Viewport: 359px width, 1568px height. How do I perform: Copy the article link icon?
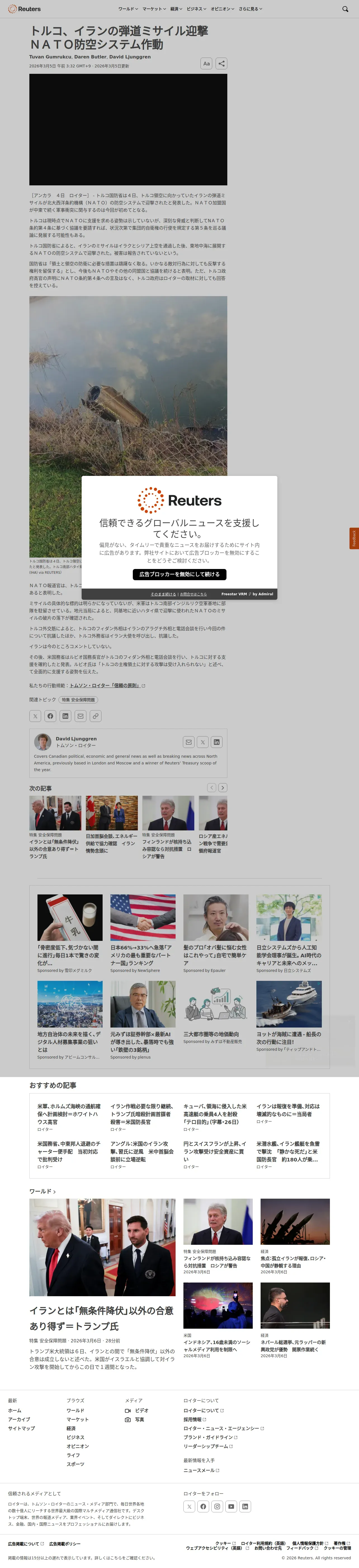coord(96,716)
